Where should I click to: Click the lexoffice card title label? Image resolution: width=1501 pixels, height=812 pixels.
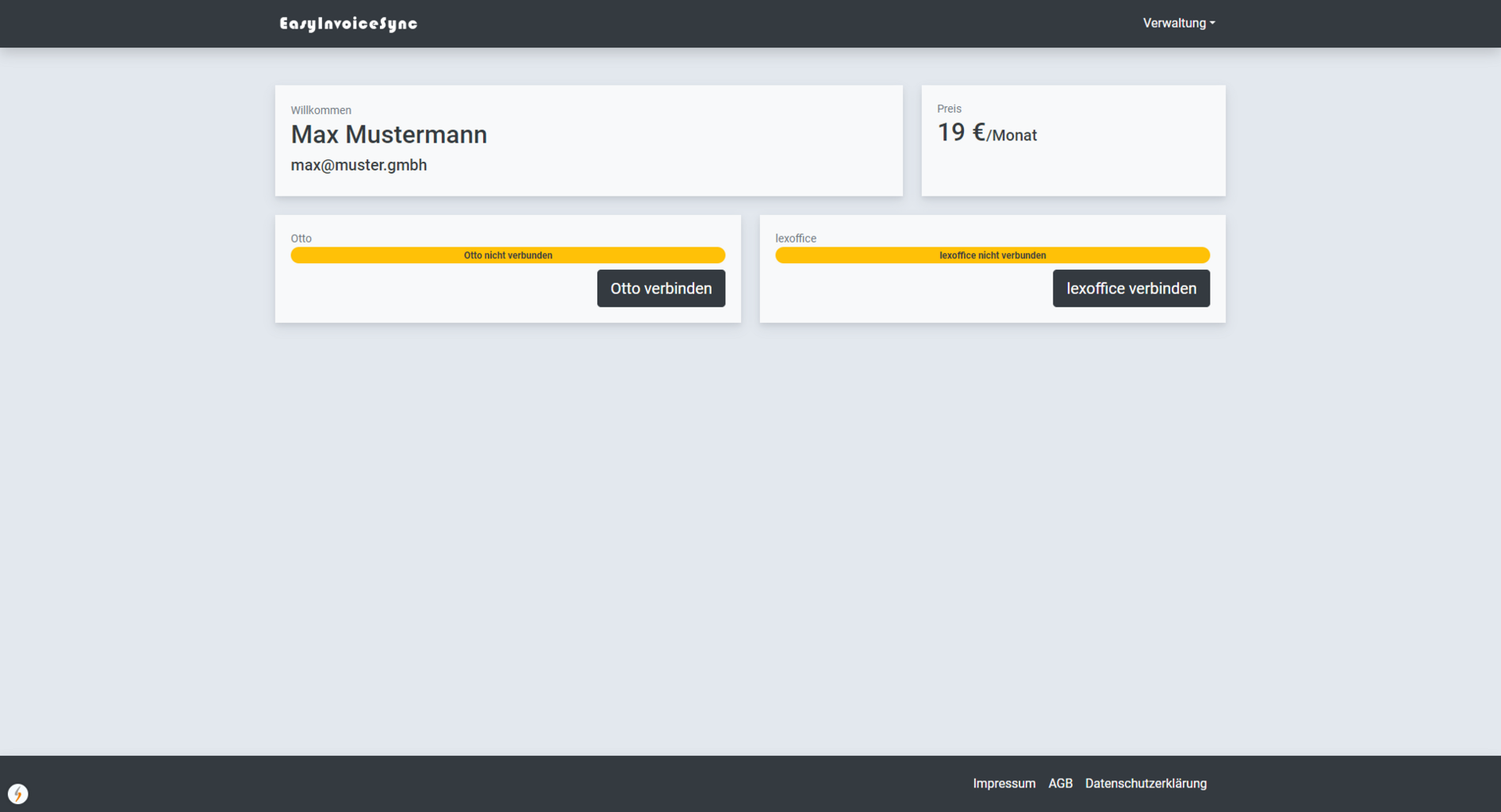(795, 238)
